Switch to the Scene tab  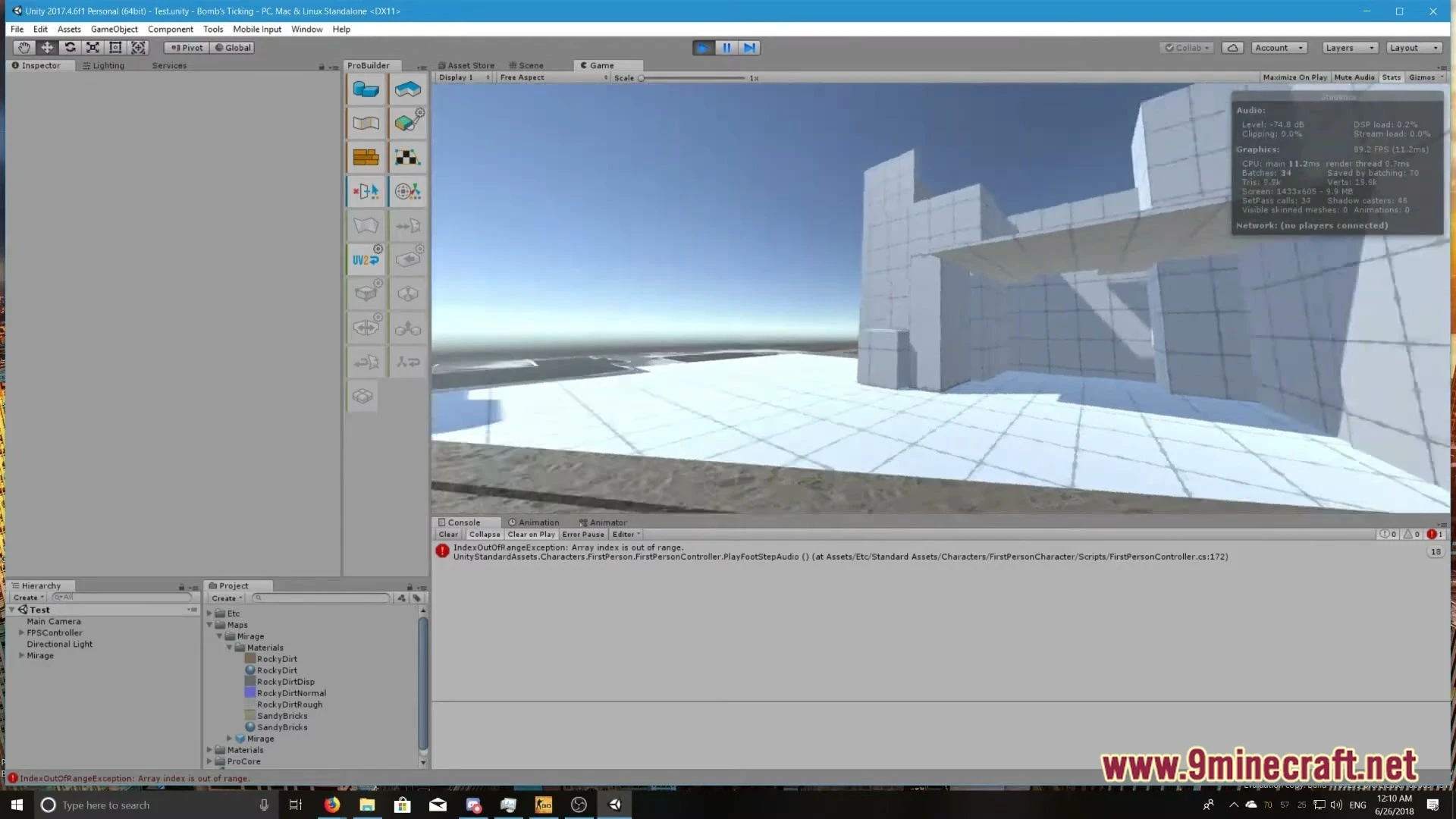click(x=526, y=65)
